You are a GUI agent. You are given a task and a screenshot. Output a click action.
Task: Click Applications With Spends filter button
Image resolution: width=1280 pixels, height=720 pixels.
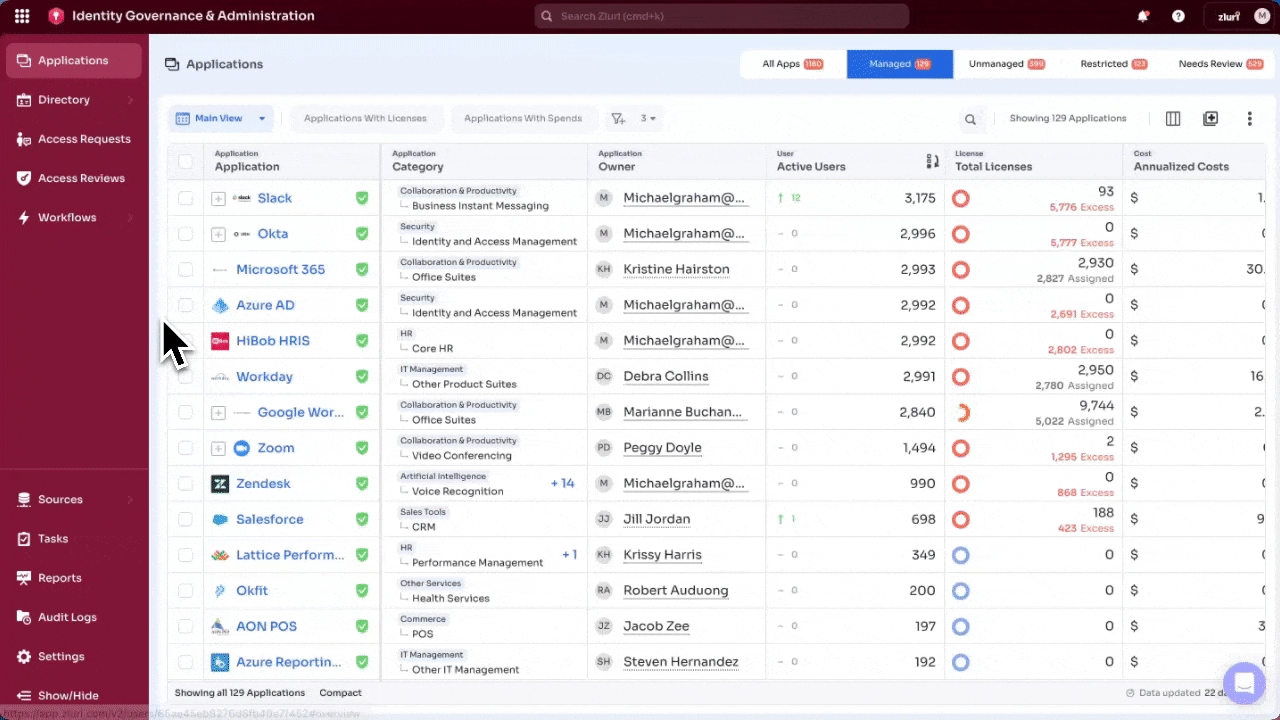(x=523, y=118)
